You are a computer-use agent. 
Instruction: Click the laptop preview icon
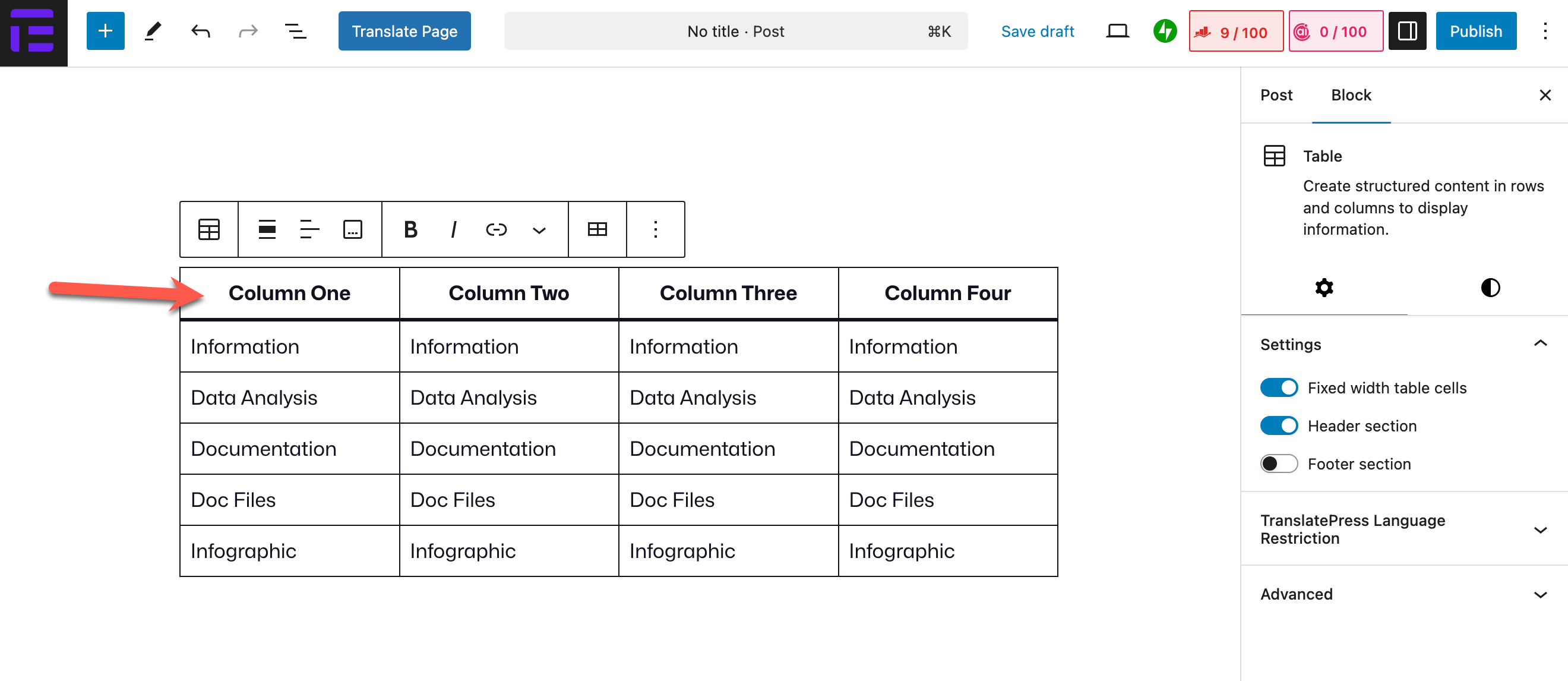[1117, 31]
